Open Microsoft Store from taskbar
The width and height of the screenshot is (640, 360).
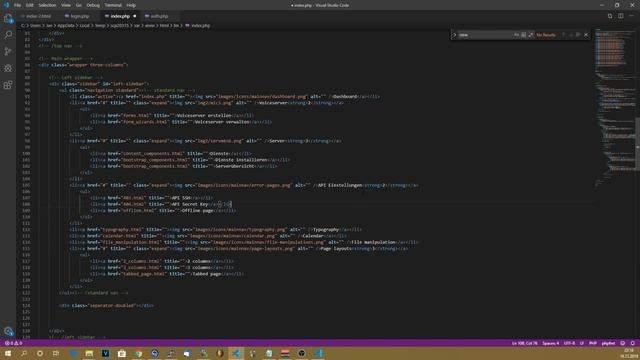(x=122, y=353)
